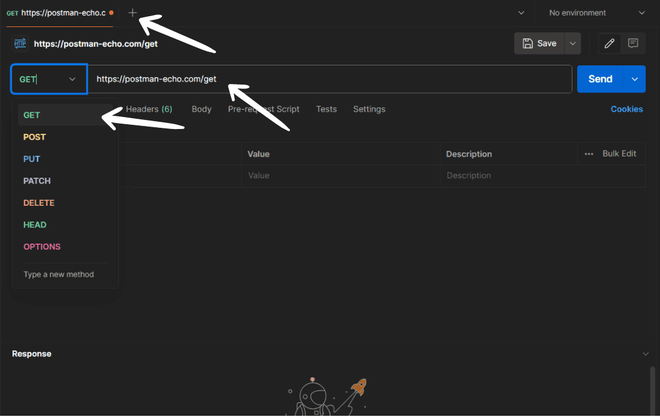Open the three-dots menu beside Bulk Edit

[589, 154]
